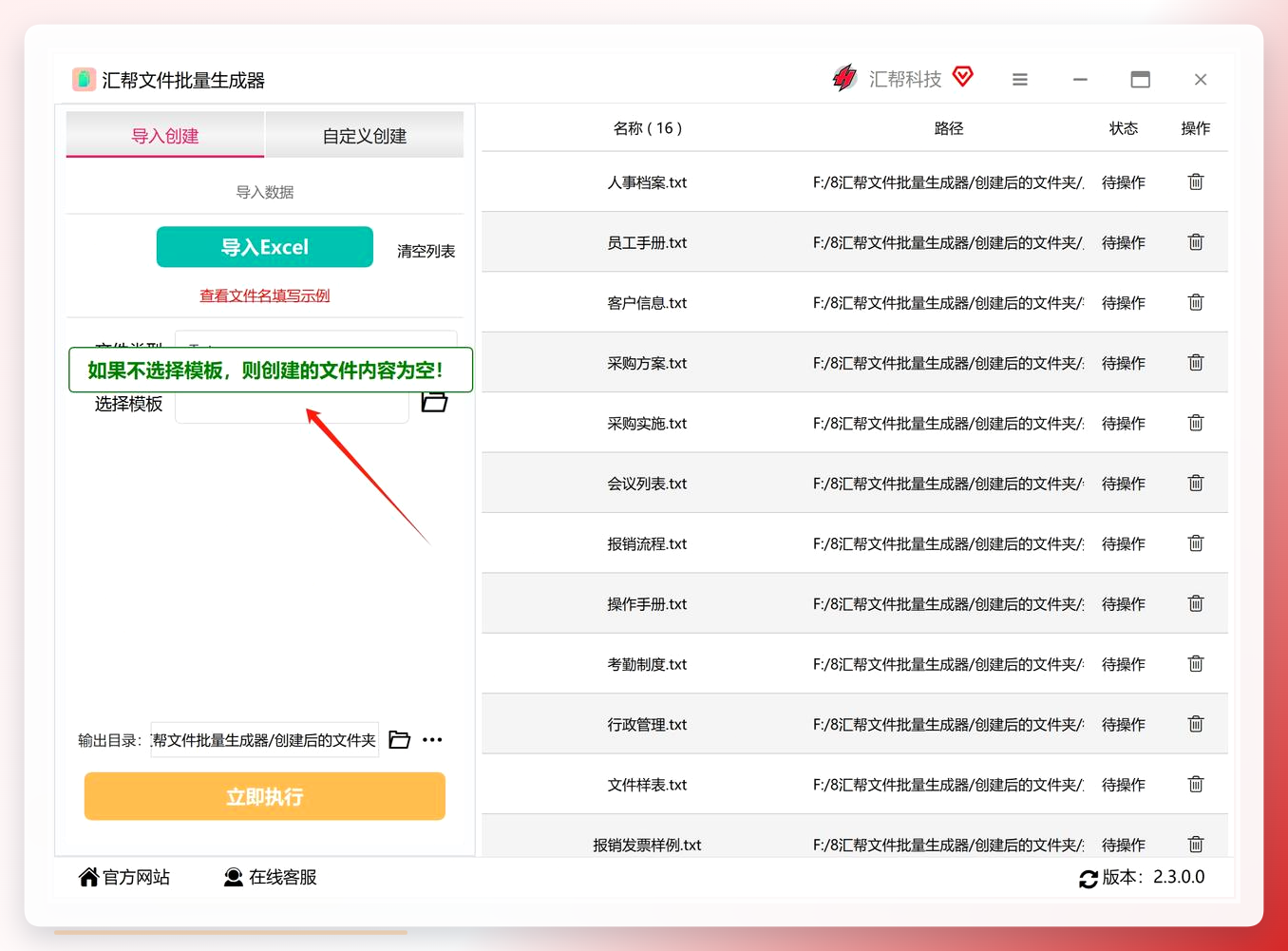Switch to the 自定义创建 tab
The image size is (1288, 951).
[x=365, y=135]
